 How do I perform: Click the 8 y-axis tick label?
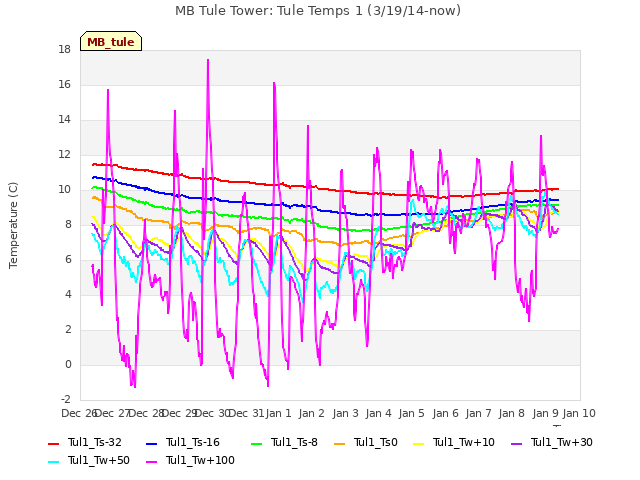click(68, 224)
